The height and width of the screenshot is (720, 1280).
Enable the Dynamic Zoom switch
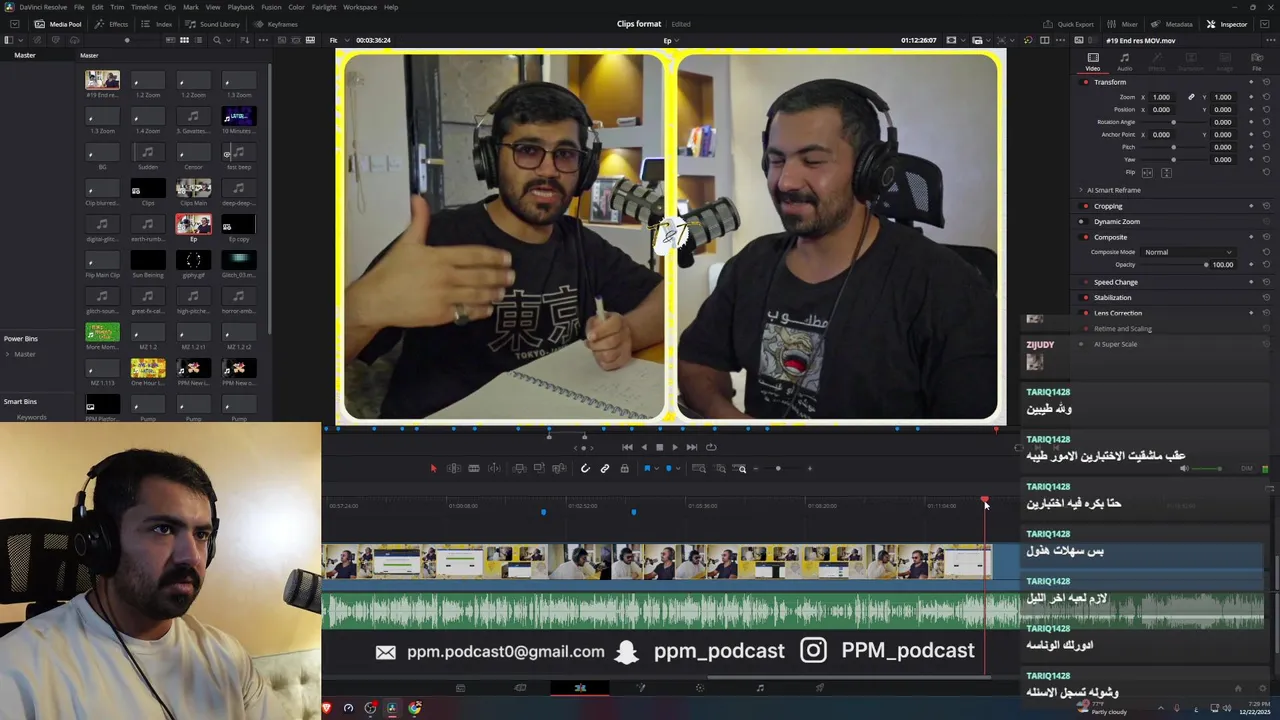[x=1085, y=221]
